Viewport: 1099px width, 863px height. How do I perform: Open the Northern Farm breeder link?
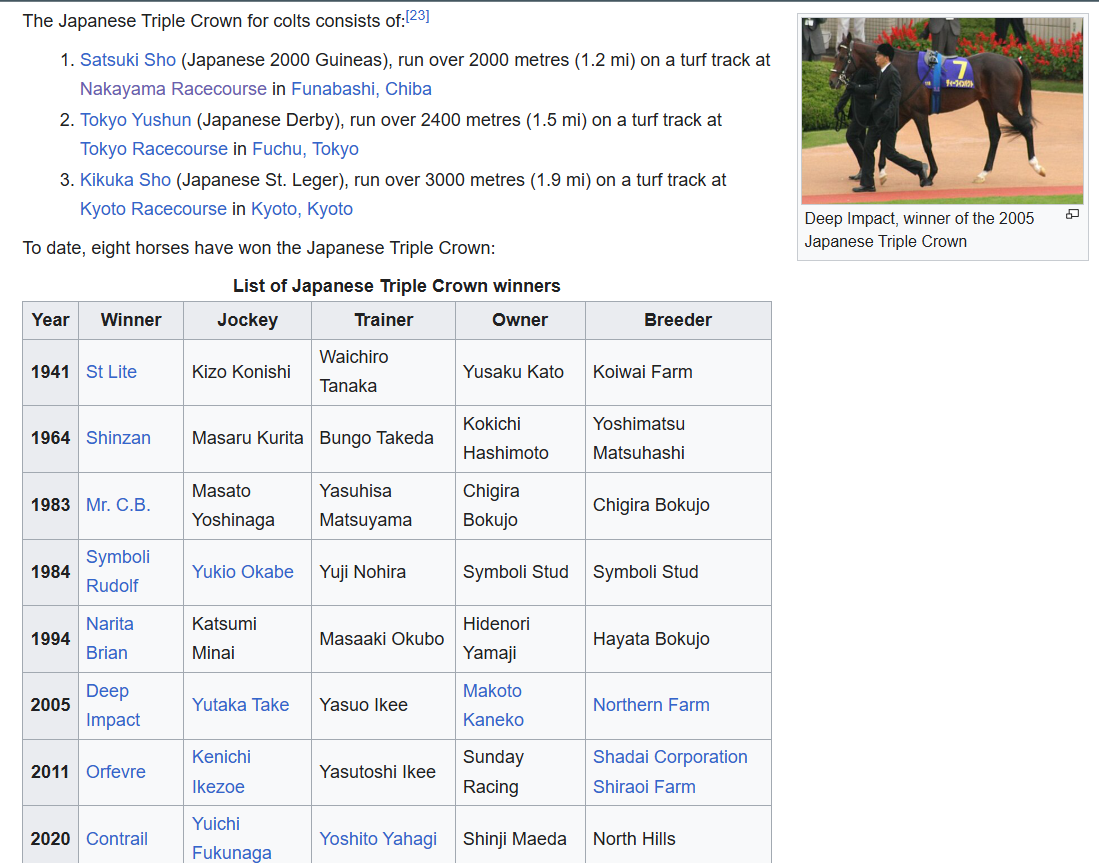pyautogui.click(x=651, y=705)
